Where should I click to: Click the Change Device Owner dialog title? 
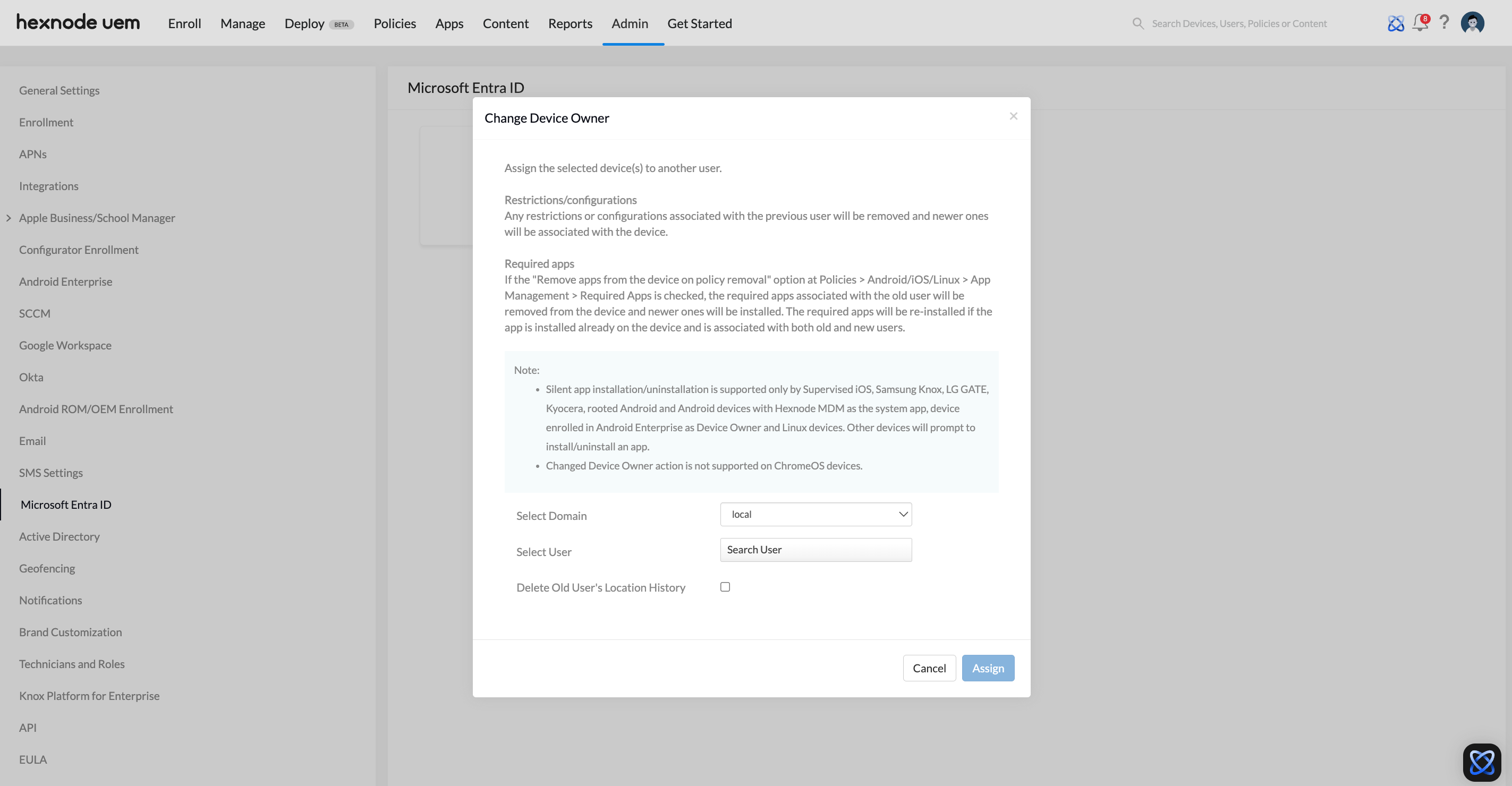547,118
